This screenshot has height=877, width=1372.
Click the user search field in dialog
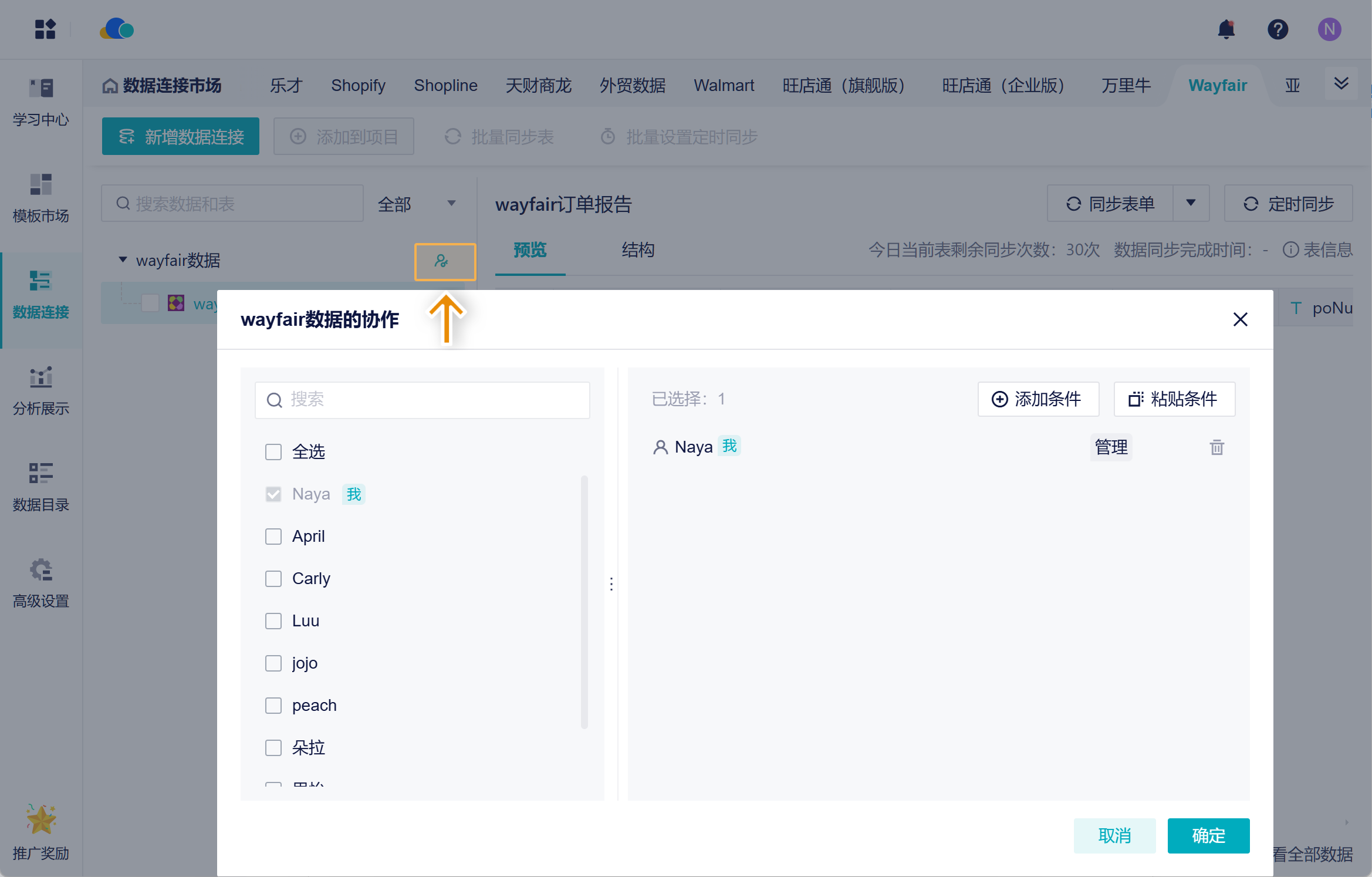tap(423, 400)
